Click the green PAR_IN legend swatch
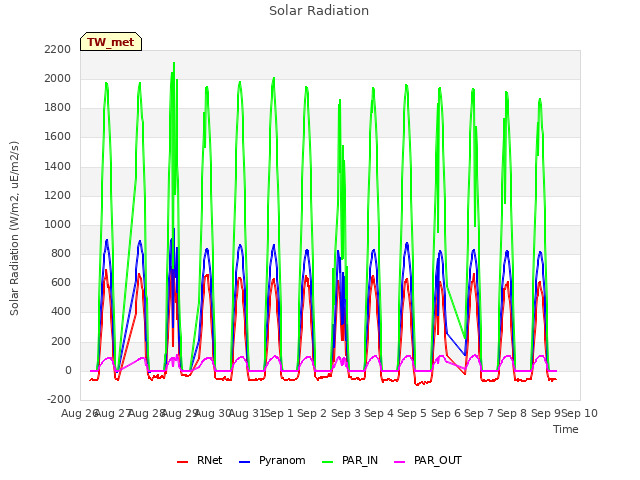The image size is (640, 480). tap(328, 462)
